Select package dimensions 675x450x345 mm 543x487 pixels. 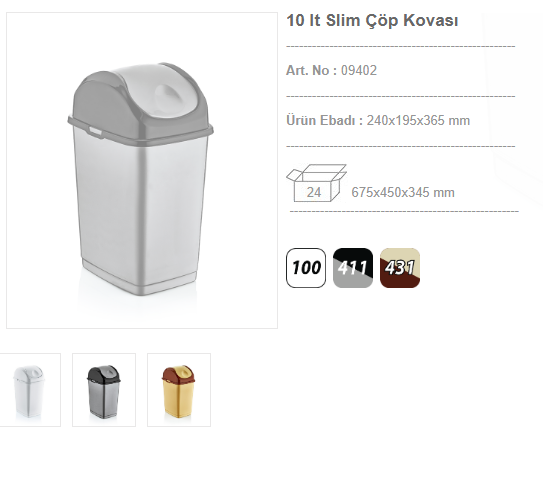coord(403,193)
